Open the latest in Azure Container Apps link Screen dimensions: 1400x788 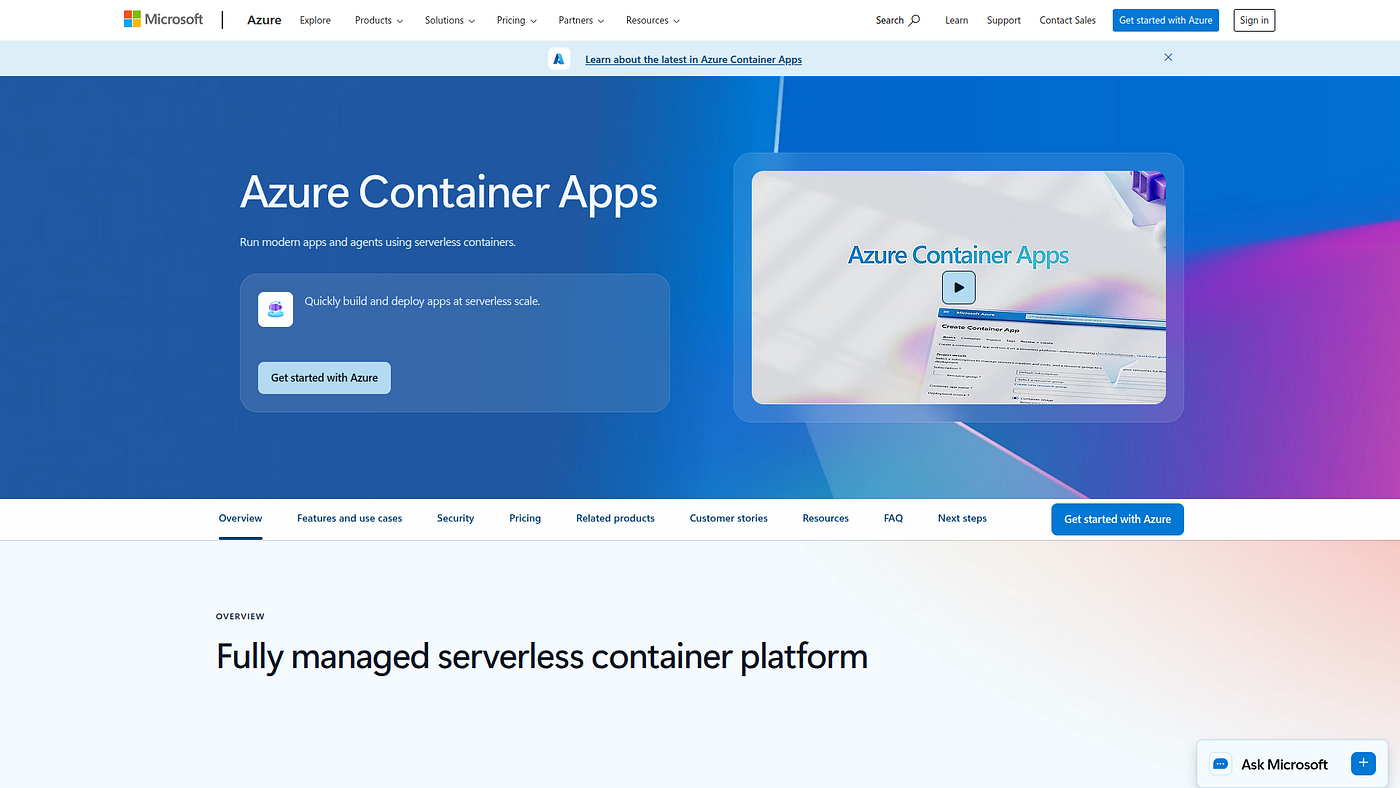point(693,60)
